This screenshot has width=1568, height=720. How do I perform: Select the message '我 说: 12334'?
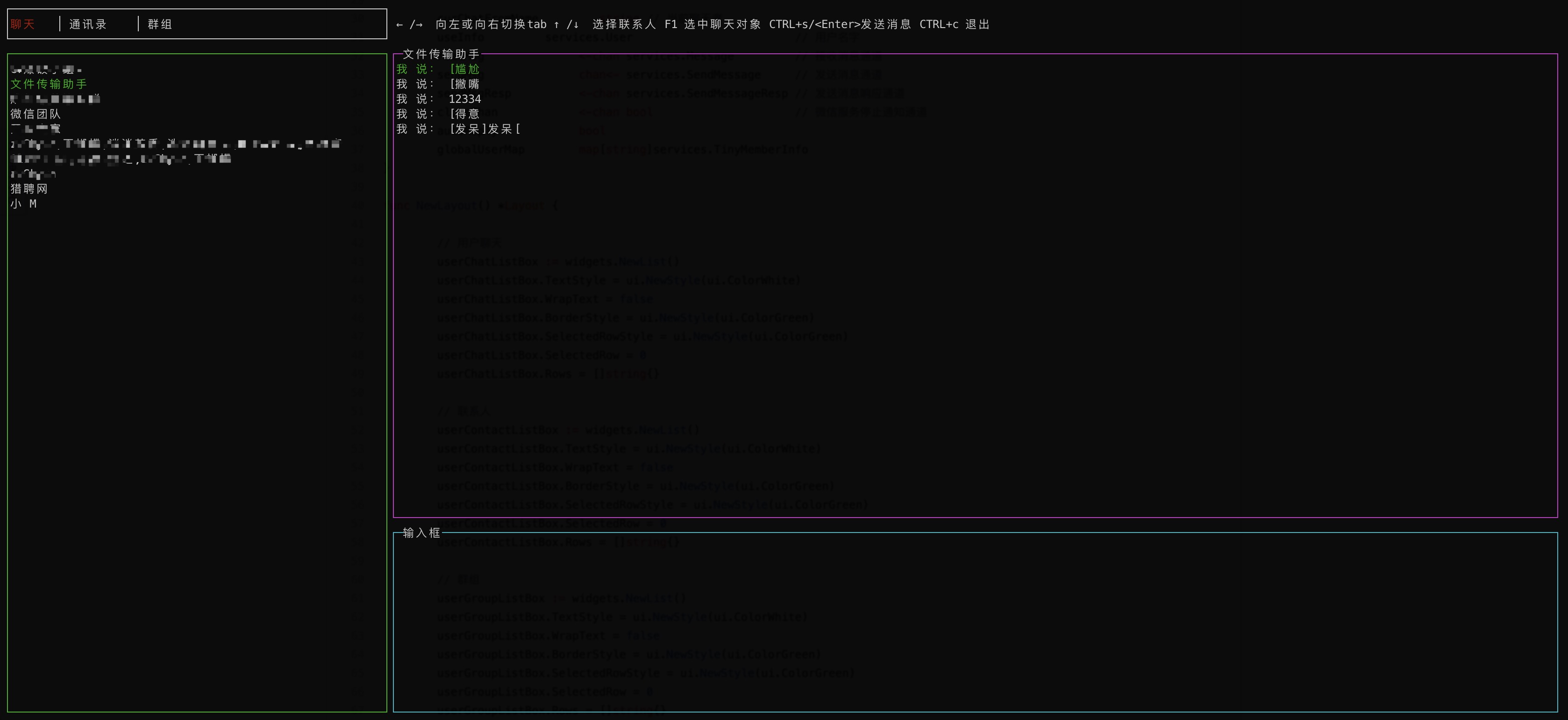click(x=439, y=99)
